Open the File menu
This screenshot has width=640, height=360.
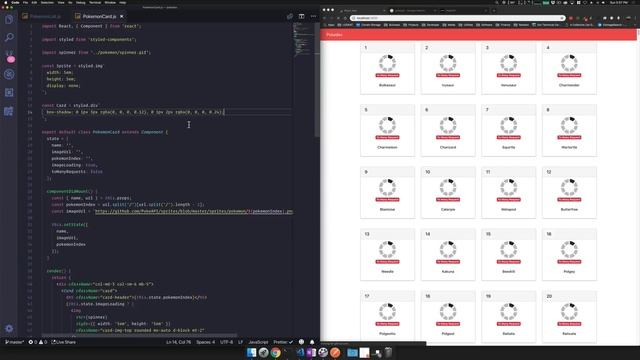[25, 2]
